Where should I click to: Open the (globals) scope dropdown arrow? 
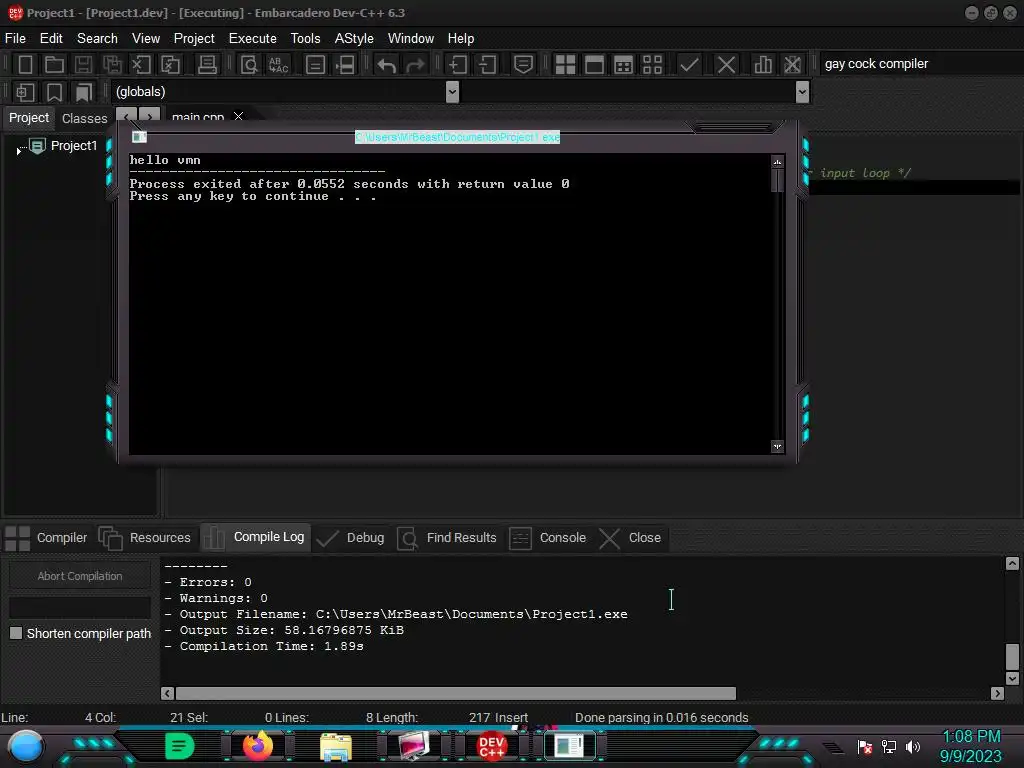(x=452, y=92)
